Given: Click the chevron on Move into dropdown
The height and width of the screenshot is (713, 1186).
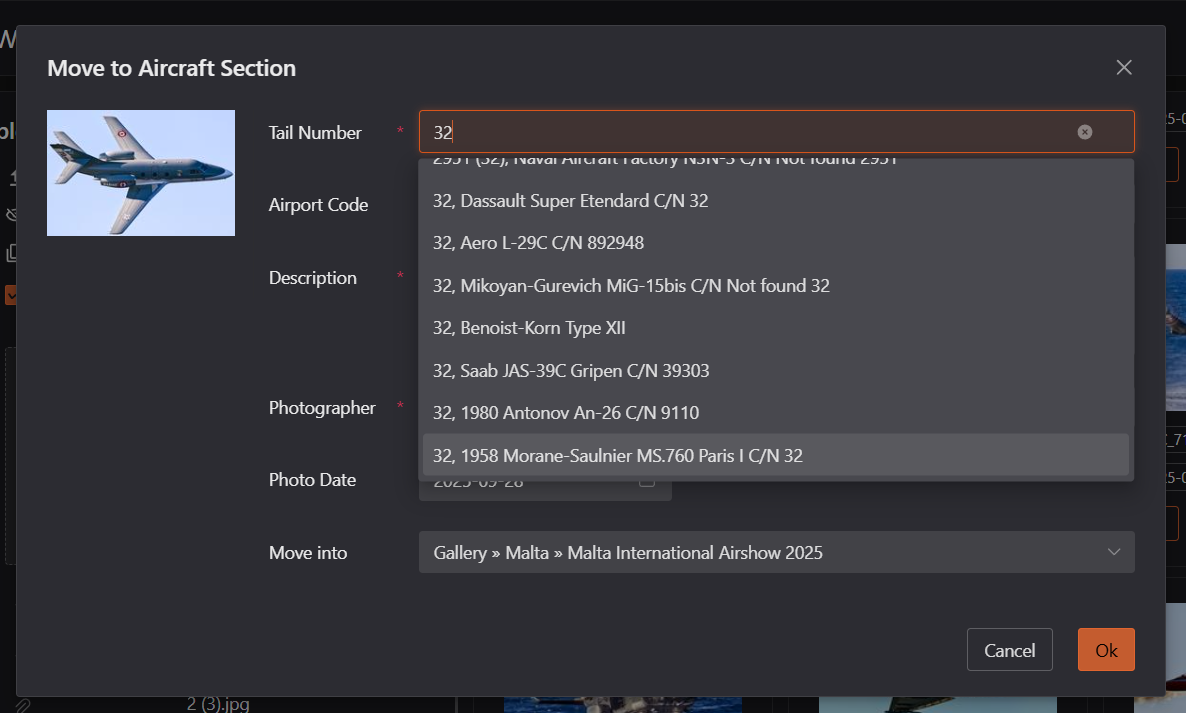Looking at the screenshot, I should [x=1114, y=552].
